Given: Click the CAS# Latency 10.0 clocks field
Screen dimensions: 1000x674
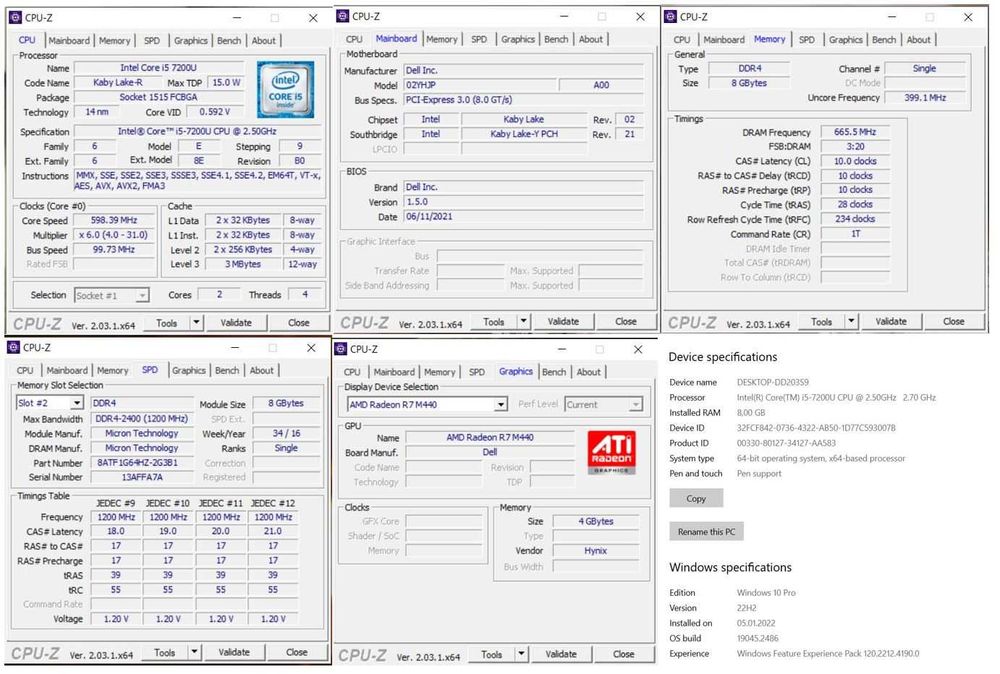Looking at the screenshot, I should [x=855, y=161].
